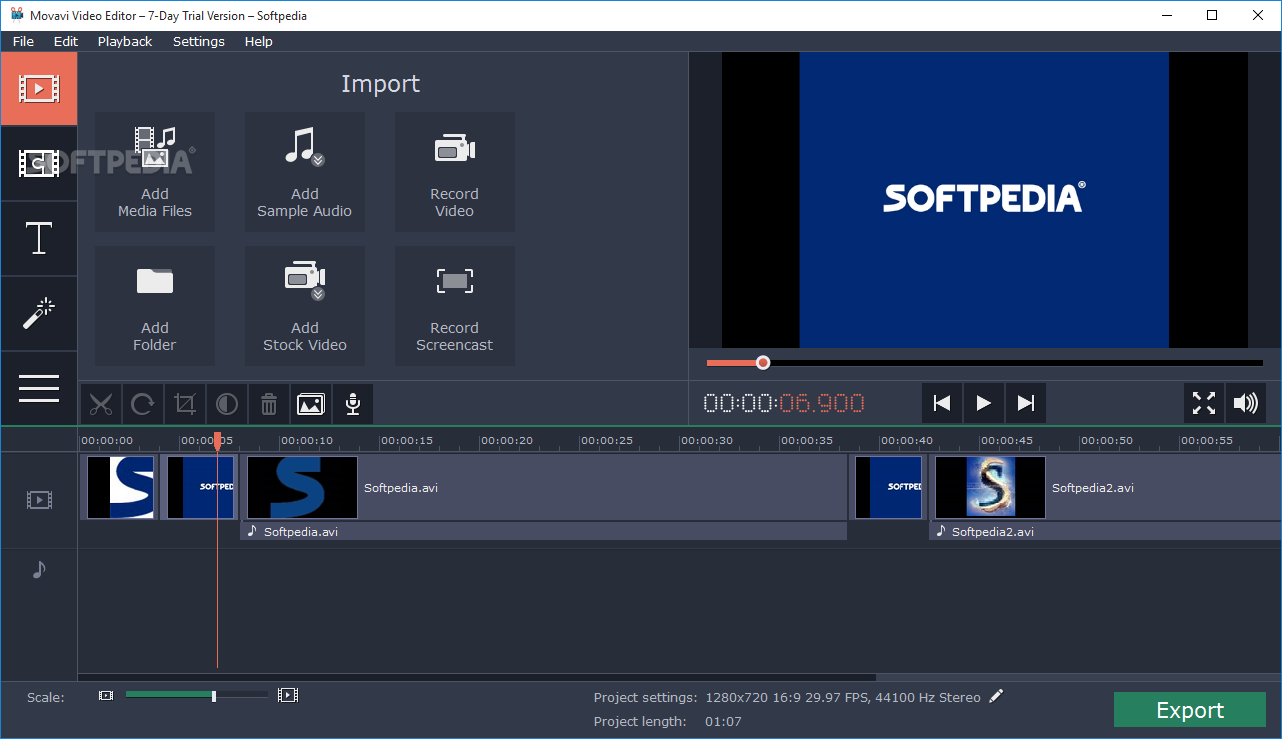Select the Filters magic wand icon
The width and height of the screenshot is (1282, 739).
point(39,313)
